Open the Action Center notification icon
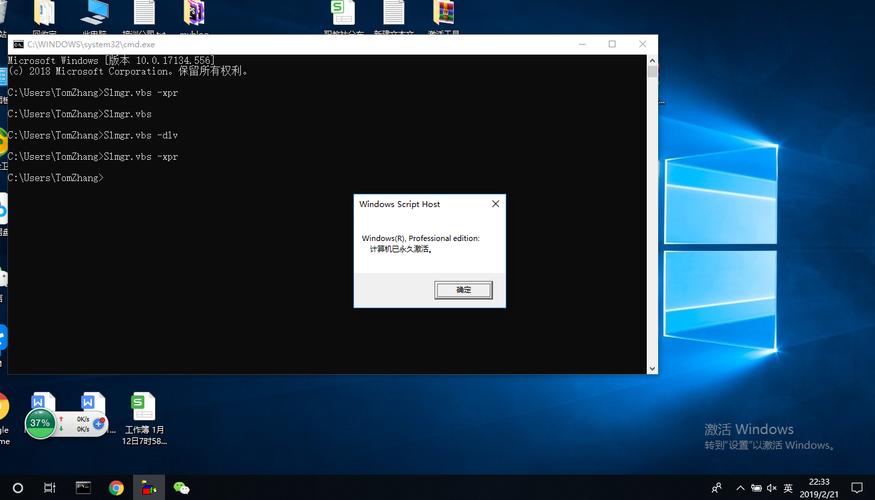Viewport: 875px width, 500px height. (x=857, y=488)
